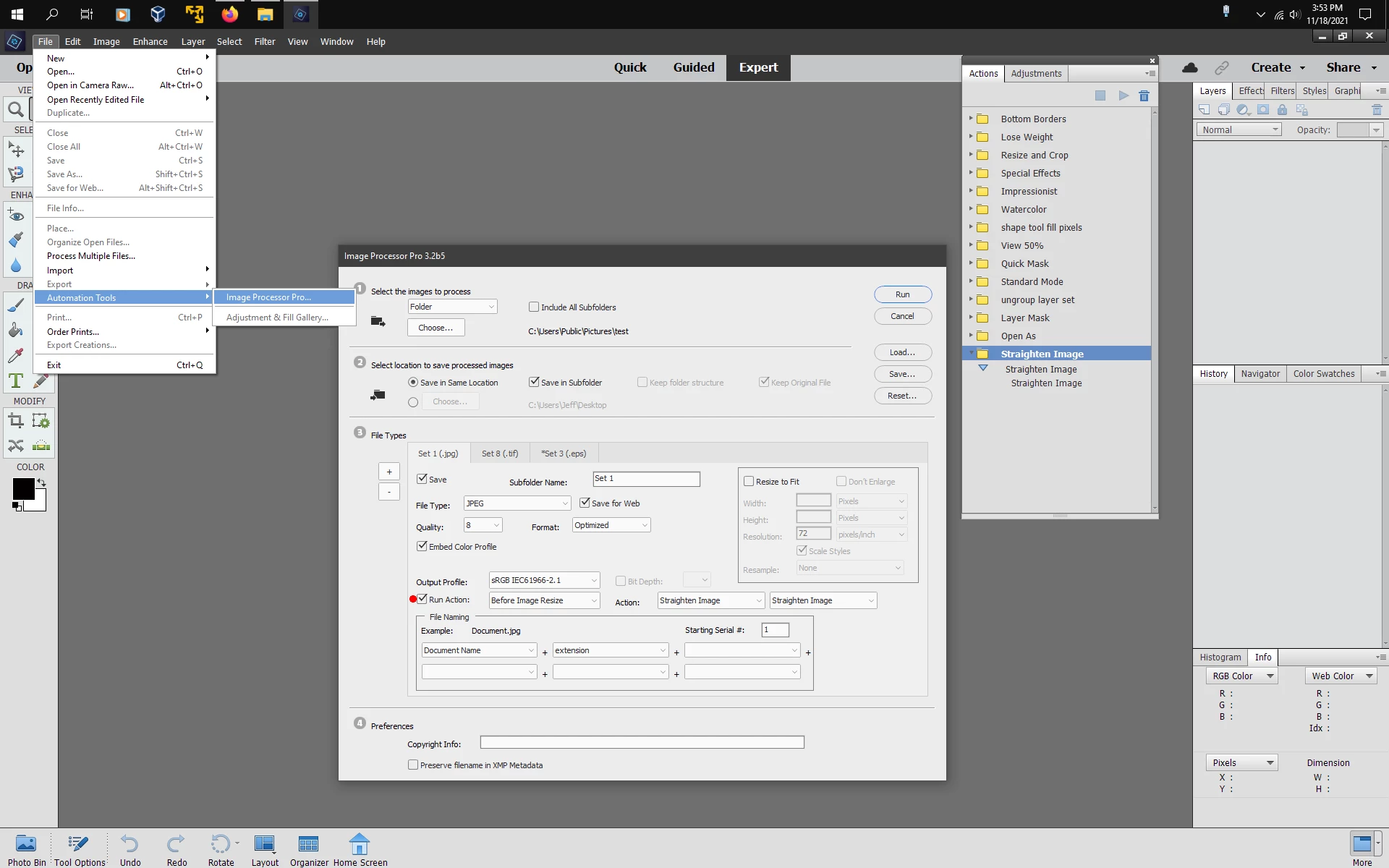Delete action with Actions panel trash icon
This screenshot has width=1389, height=868.
(1144, 95)
